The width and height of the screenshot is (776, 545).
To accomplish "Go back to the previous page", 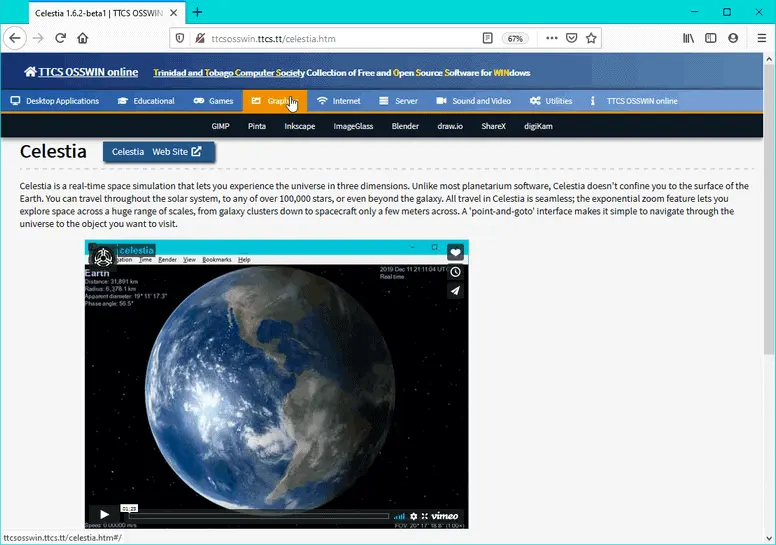I will click(x=15, y=38).
